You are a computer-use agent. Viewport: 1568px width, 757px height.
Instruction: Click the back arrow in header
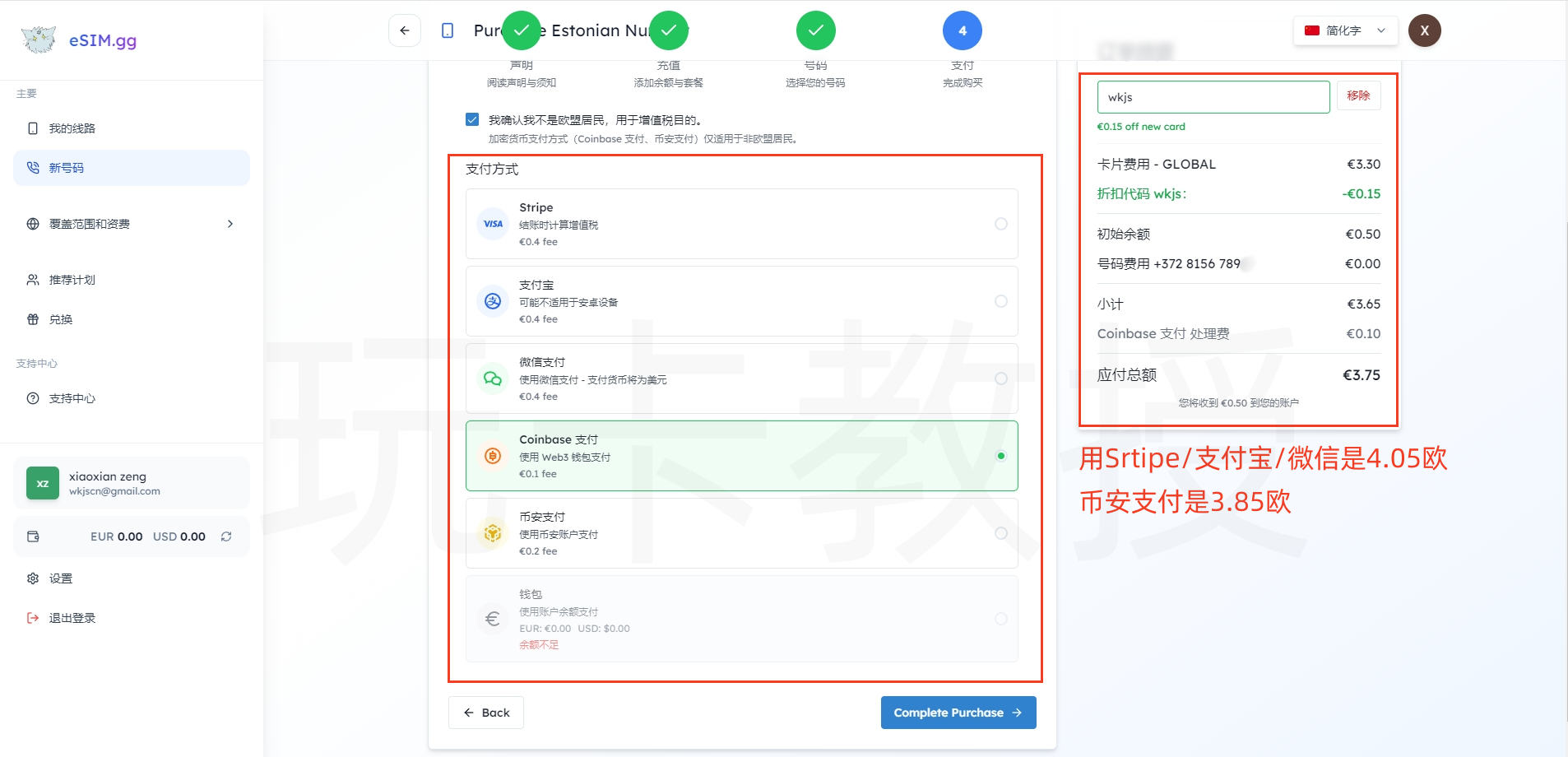pyautogui.click(x=405, y=30)
